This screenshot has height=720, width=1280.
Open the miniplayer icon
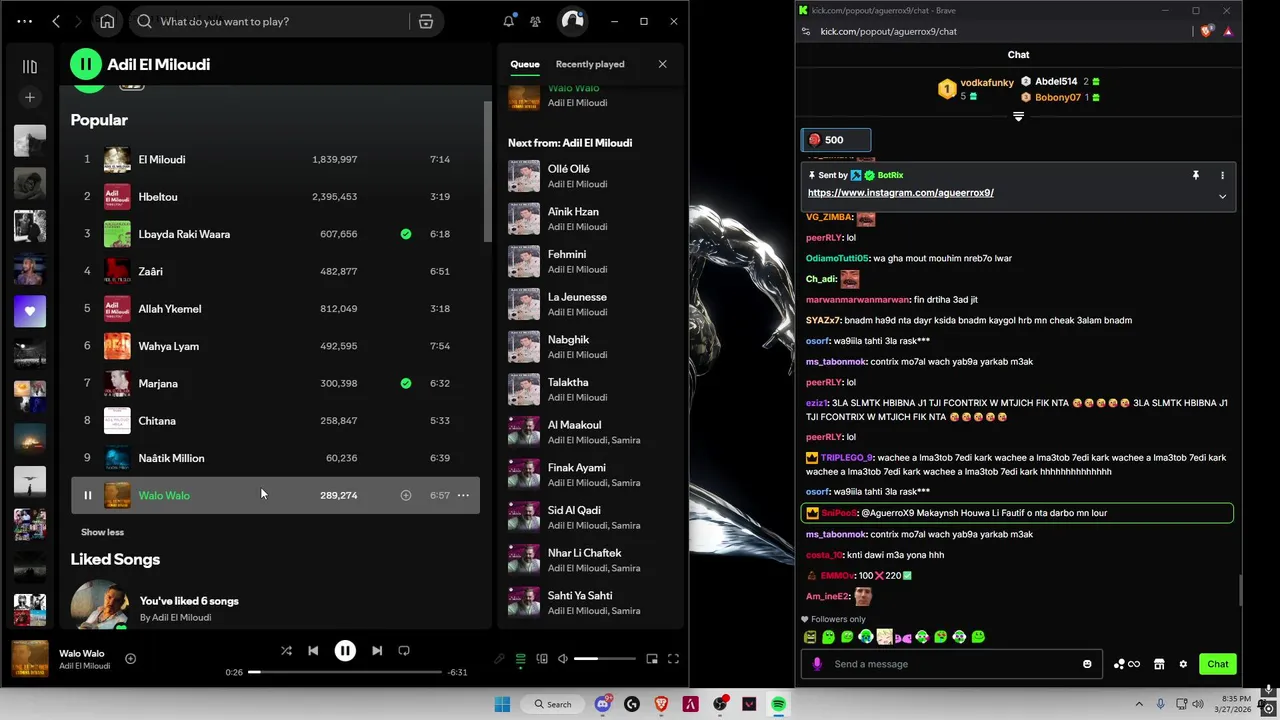point(652,658)
